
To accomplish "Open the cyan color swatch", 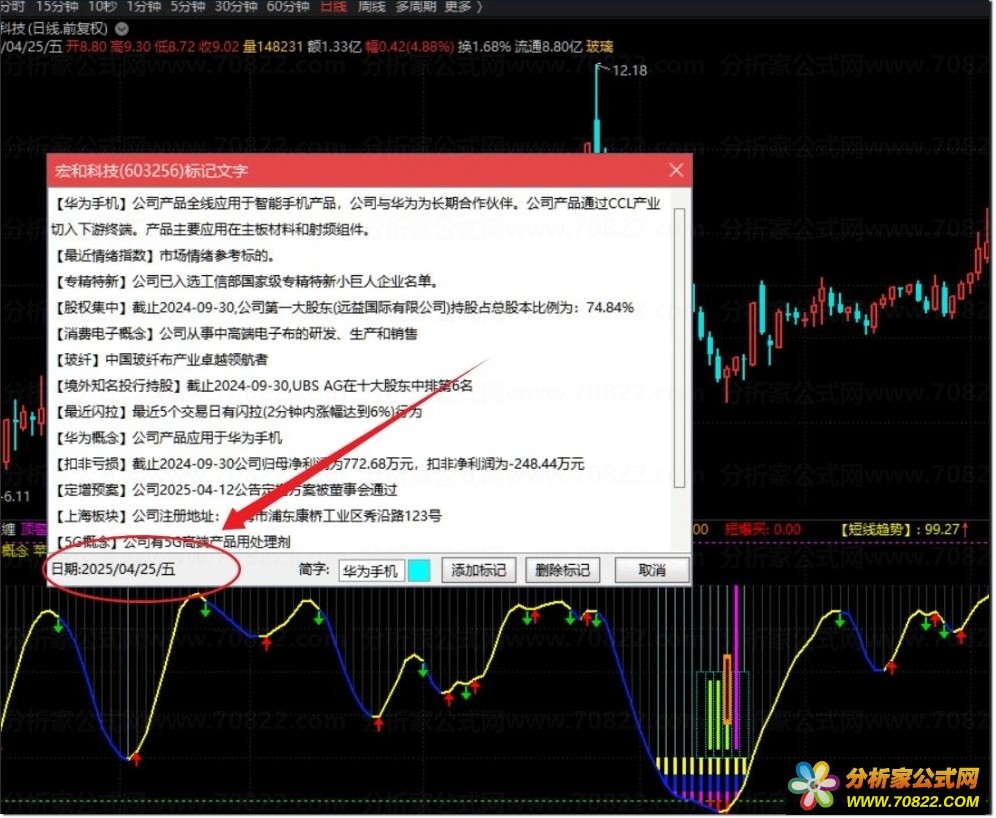I will click(x=419, y=570).
